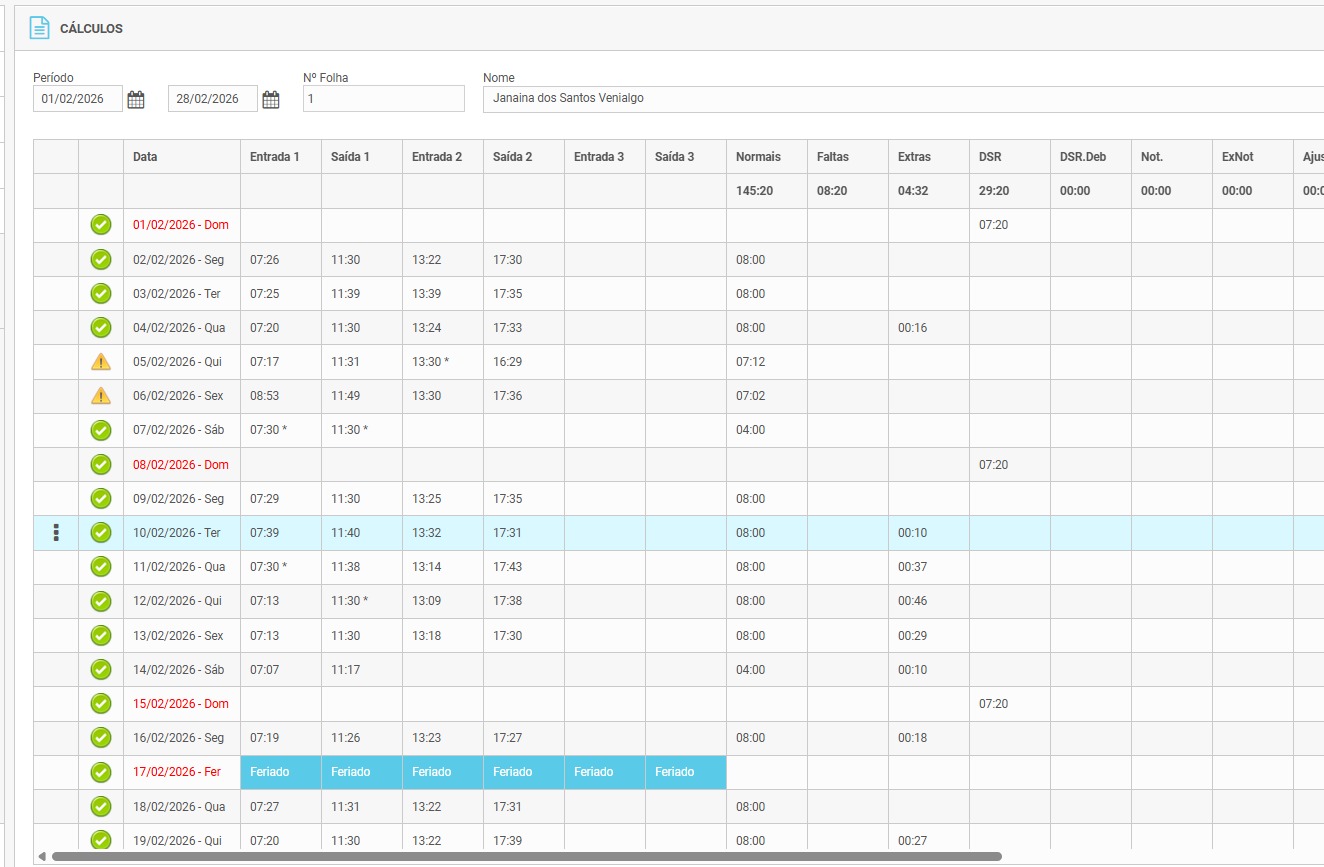Open end date calendar picker icon
1324x867 pixels.
(x=271, y=99)
